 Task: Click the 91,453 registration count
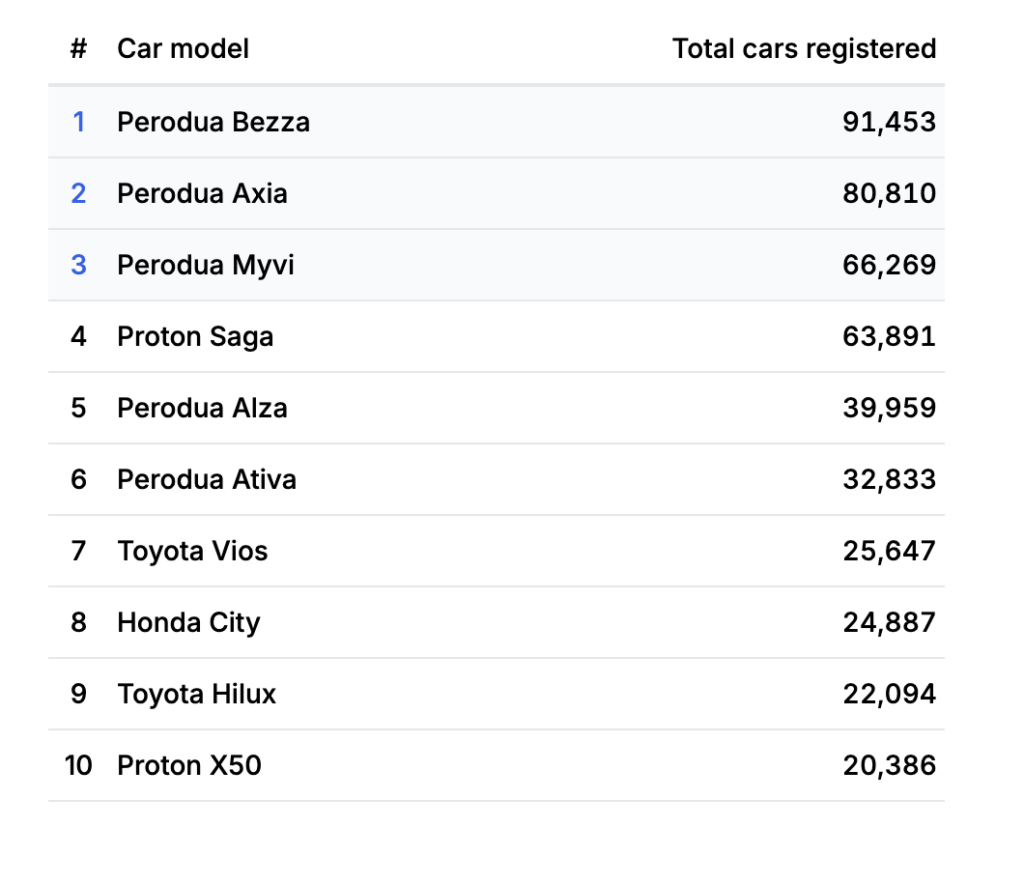click(x=889, y=122)
